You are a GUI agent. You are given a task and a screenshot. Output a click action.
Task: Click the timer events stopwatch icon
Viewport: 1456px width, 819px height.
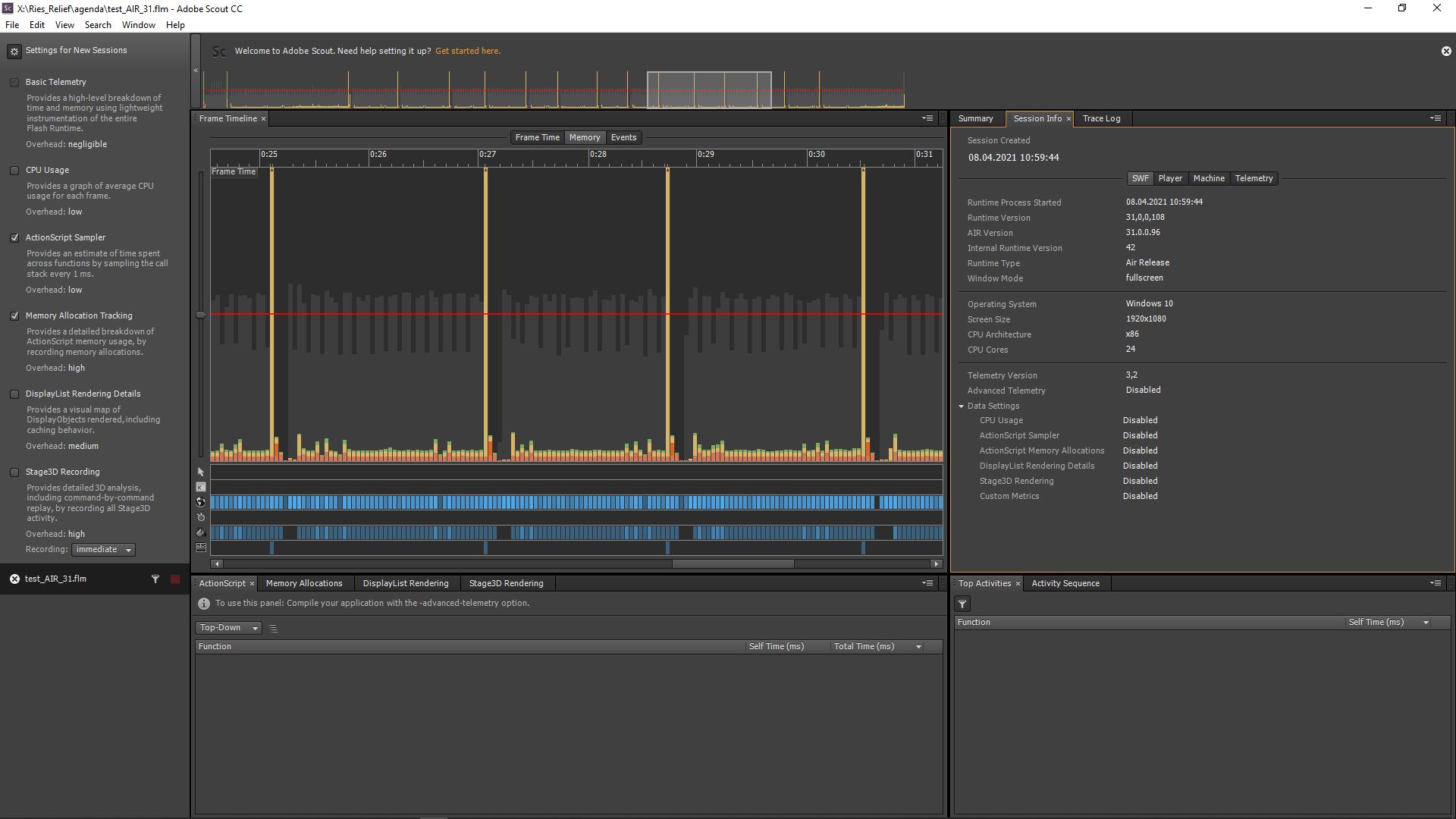200,516
